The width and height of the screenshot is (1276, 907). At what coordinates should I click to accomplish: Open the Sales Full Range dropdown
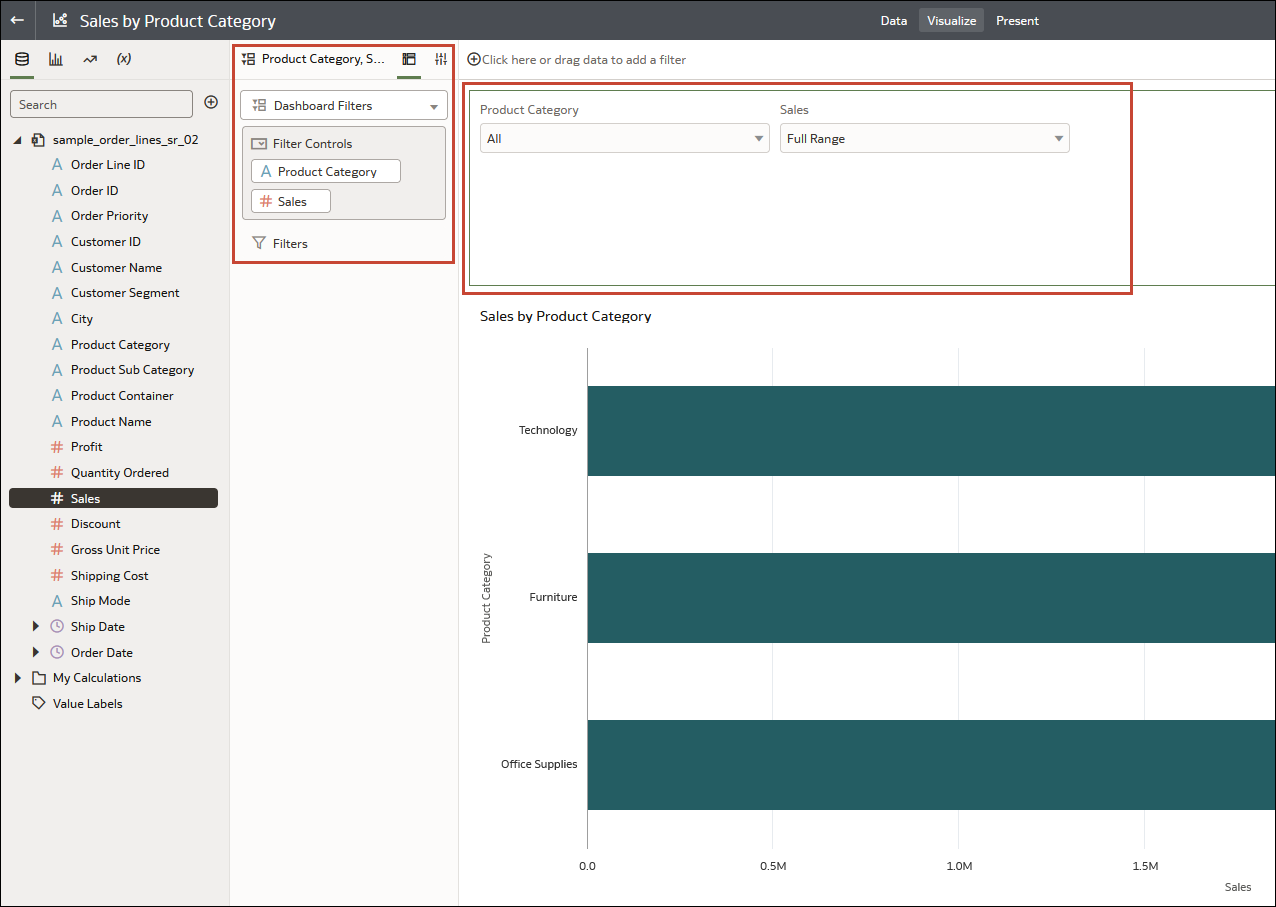(925, 139)
